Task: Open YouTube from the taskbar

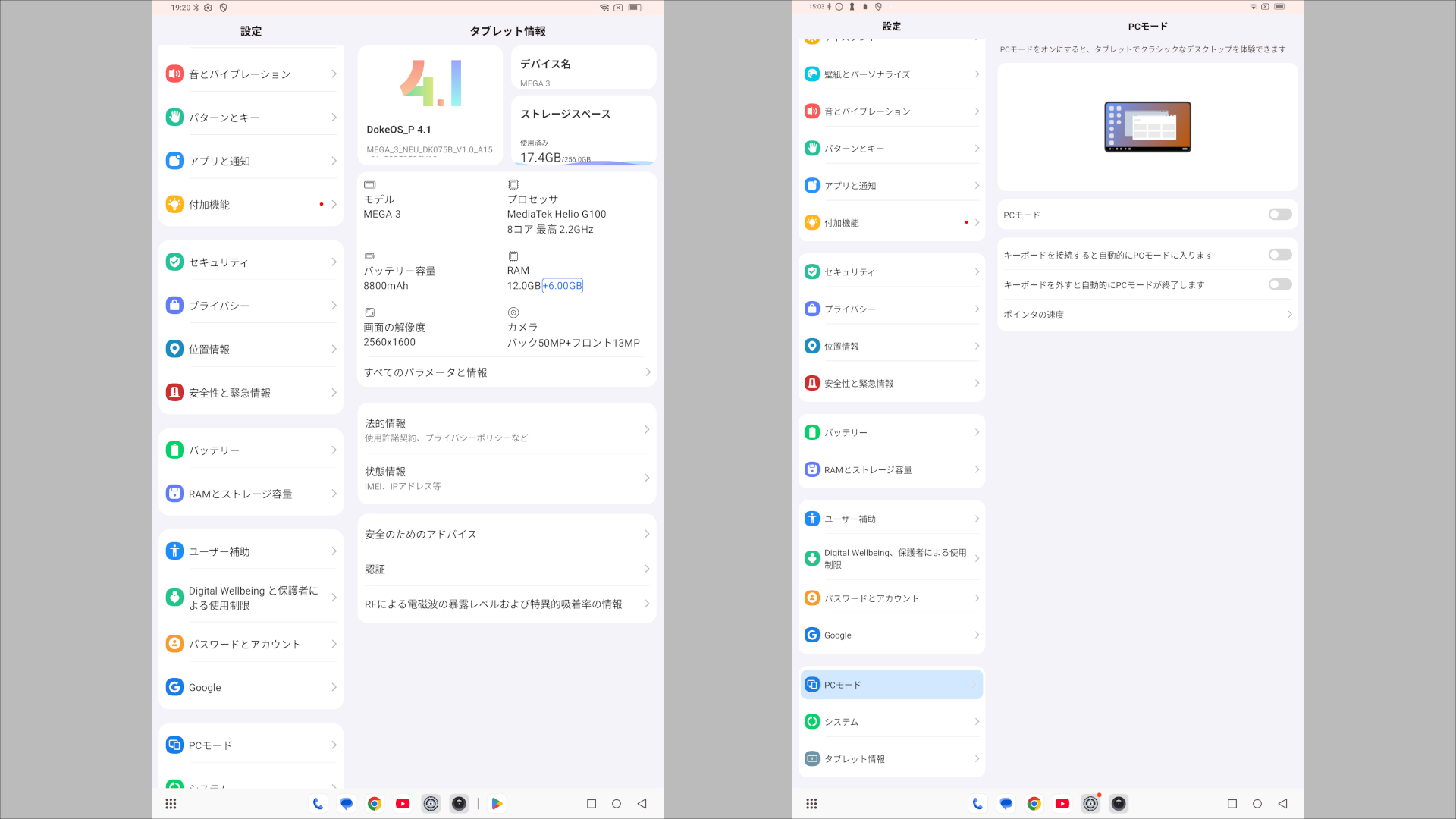Action: coord(403,803)
